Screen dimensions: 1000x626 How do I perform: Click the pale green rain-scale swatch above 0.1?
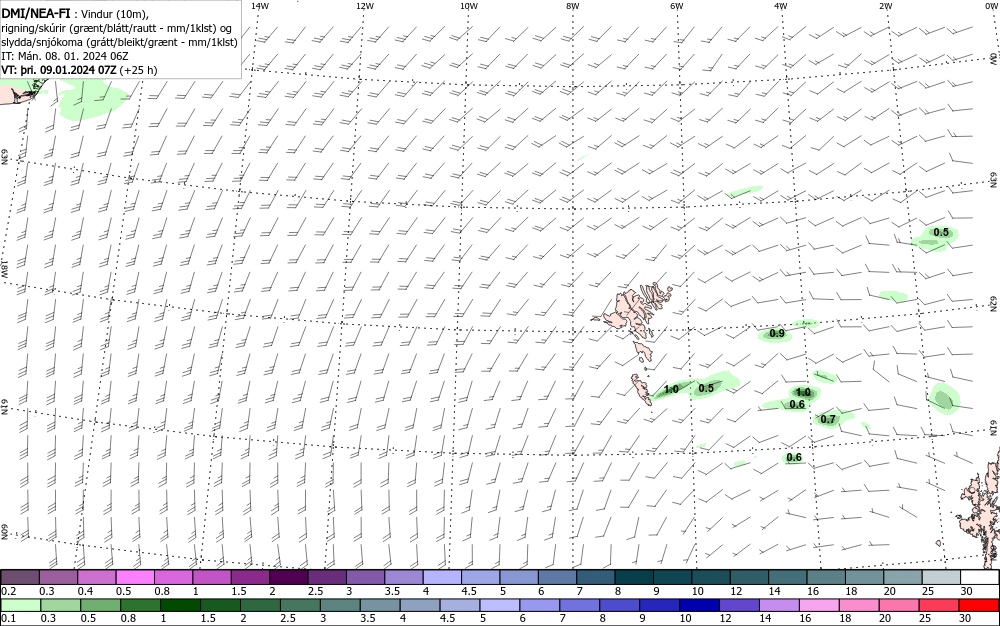20,605
